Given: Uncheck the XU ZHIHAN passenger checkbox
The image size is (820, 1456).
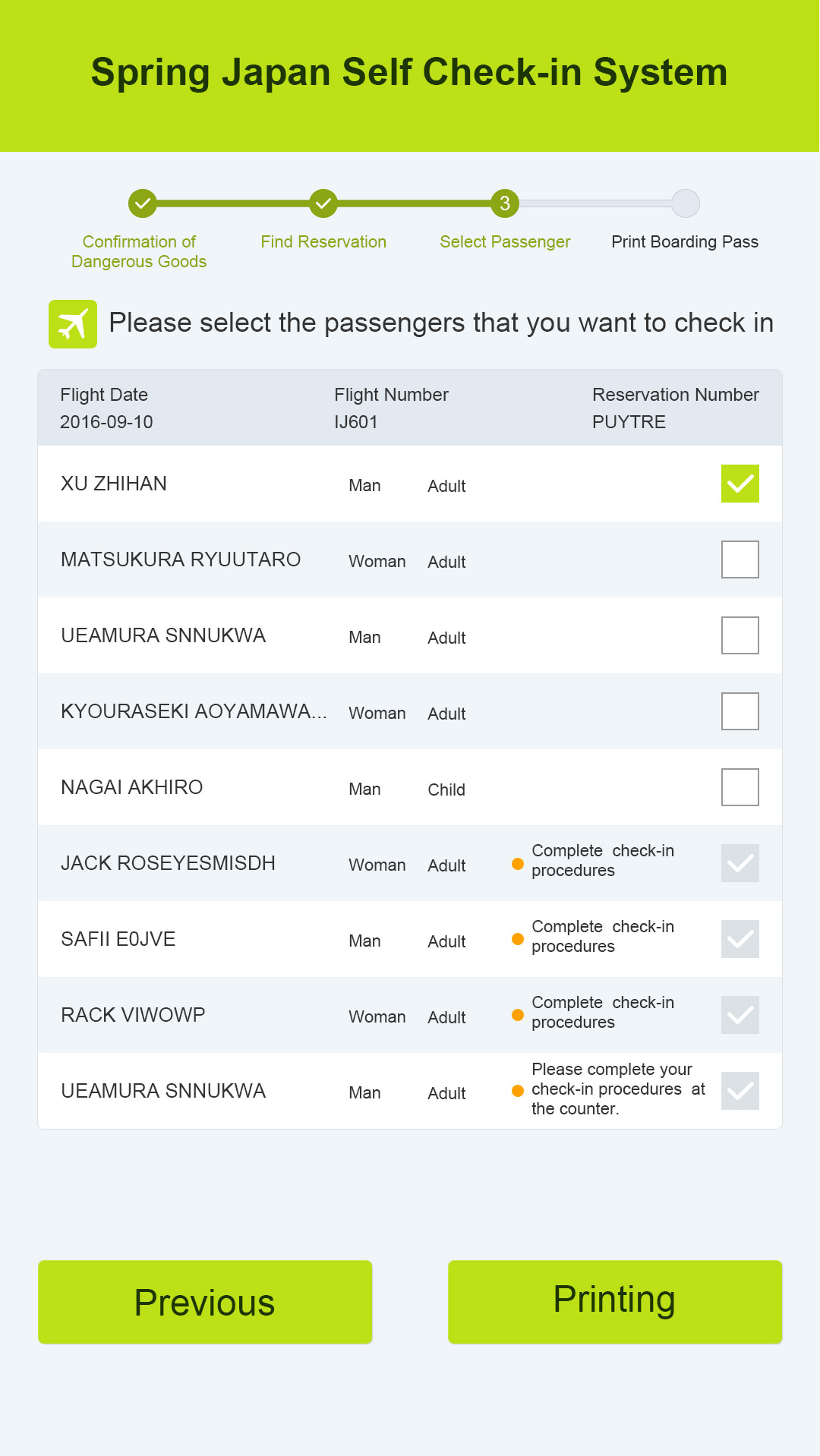Looking at the screenshot, I should coord(740,484).
